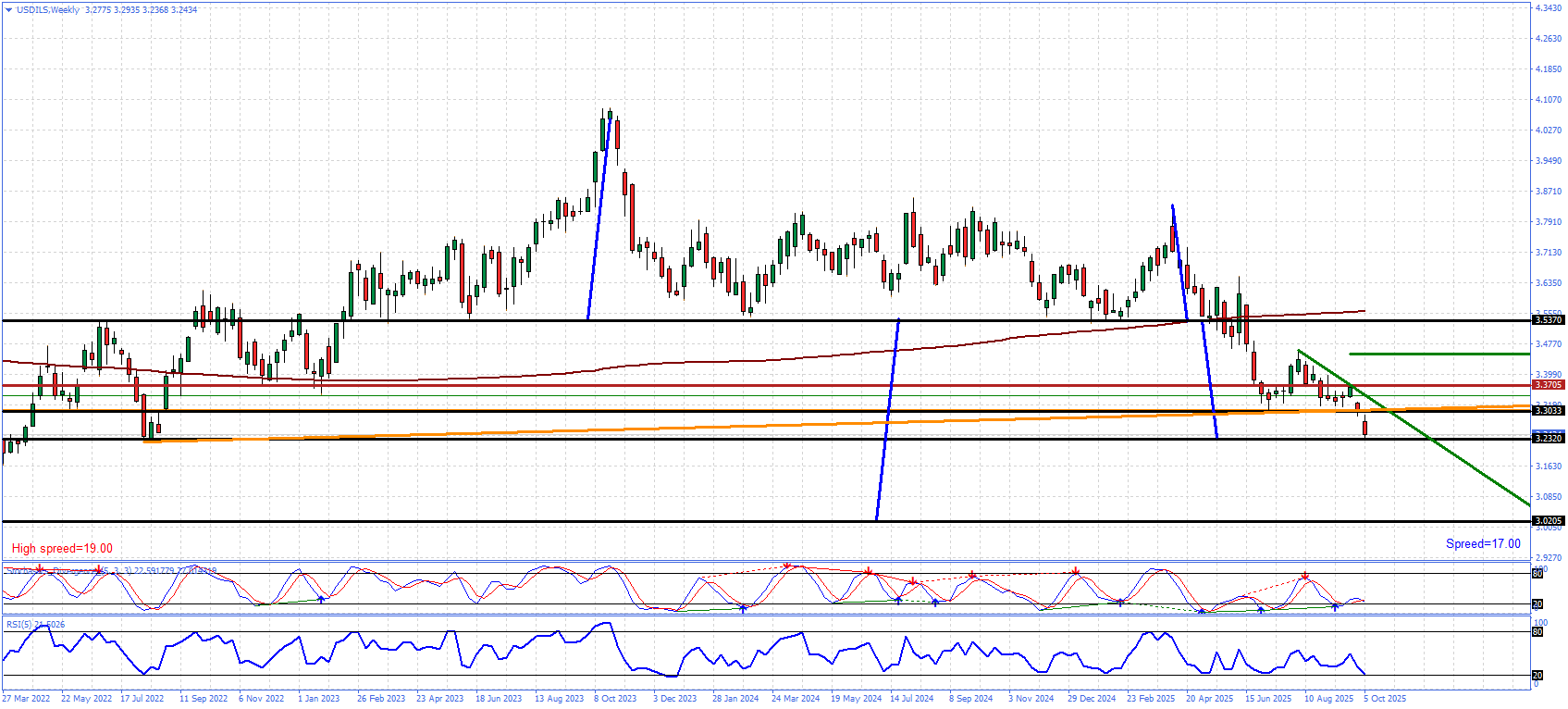Click the 28 Jan 2024 date label
Screen dimensions: 1568x709
[x=735, y=699]
